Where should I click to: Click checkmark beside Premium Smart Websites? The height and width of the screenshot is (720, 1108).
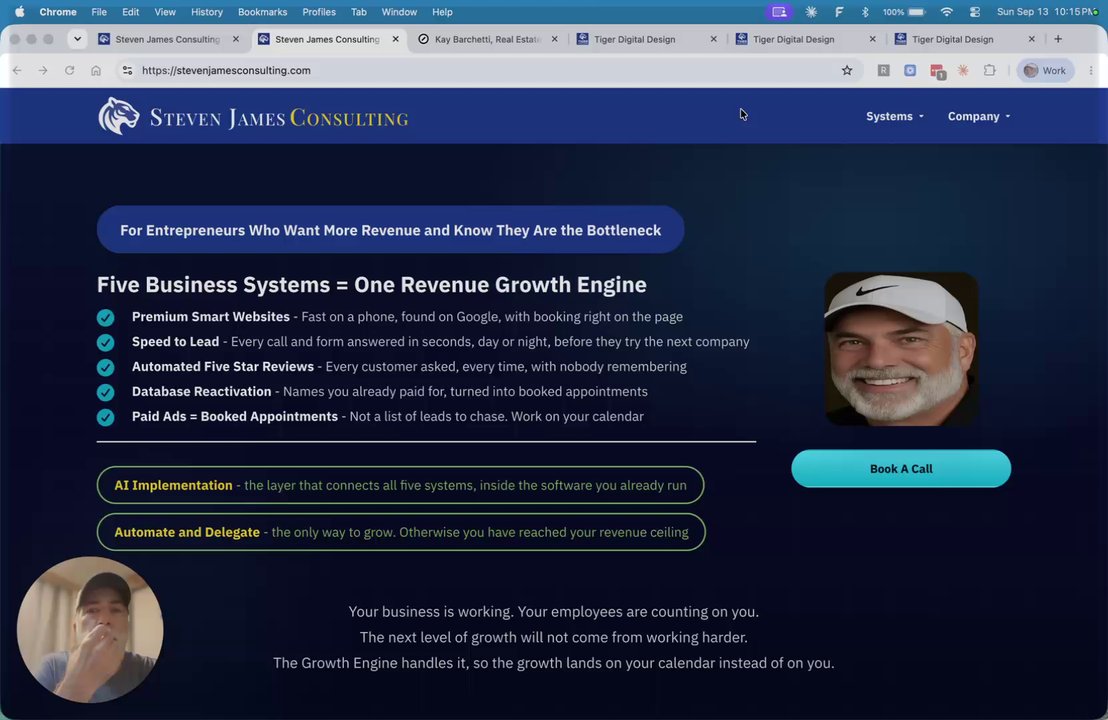click(105, 317)
